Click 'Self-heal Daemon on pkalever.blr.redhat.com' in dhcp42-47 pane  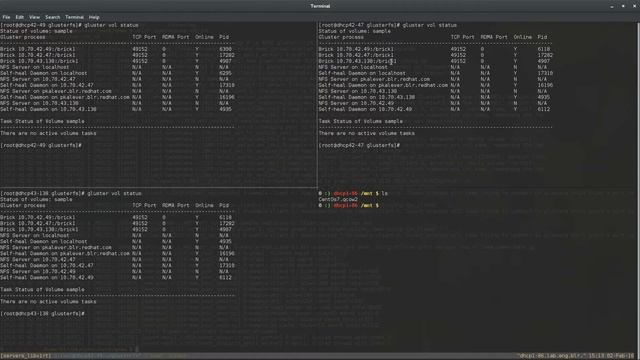[x=383, y=85]
